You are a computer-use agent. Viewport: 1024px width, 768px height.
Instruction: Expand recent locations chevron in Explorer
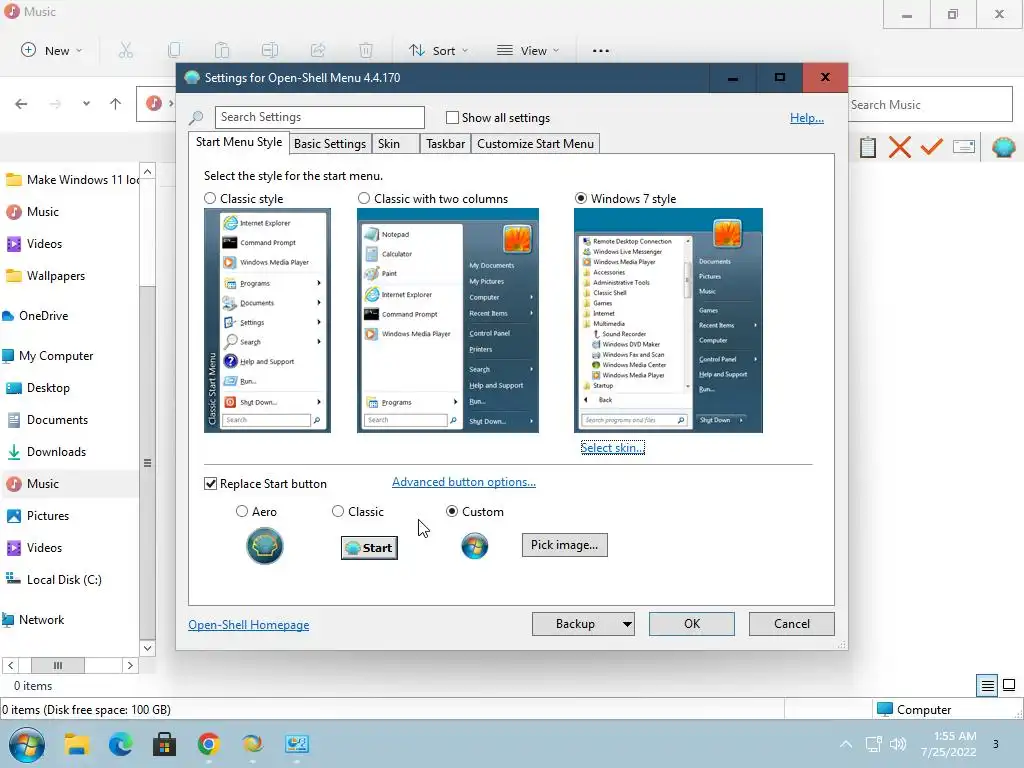click(86, 104)
